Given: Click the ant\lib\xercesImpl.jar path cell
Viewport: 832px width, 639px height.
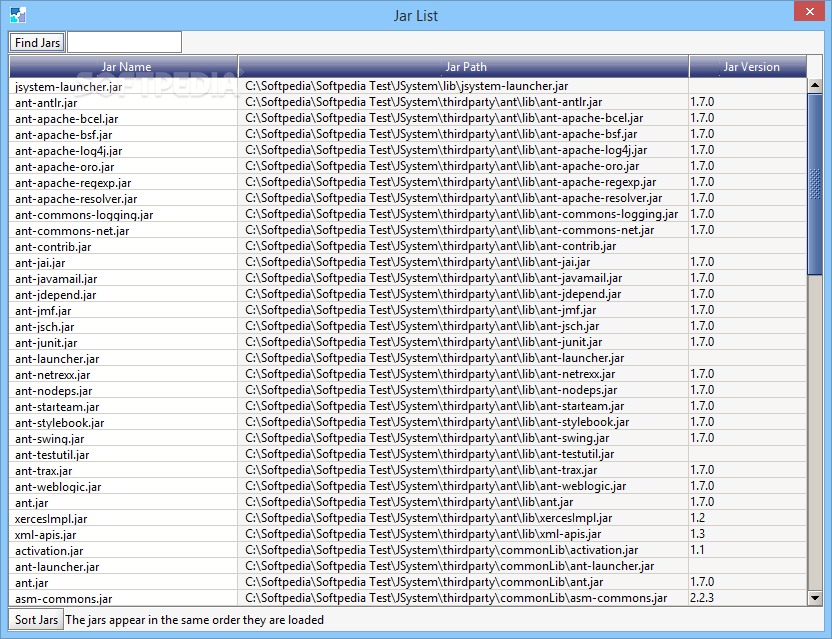Looking at the screenshot, I should [x=464, y=517].
